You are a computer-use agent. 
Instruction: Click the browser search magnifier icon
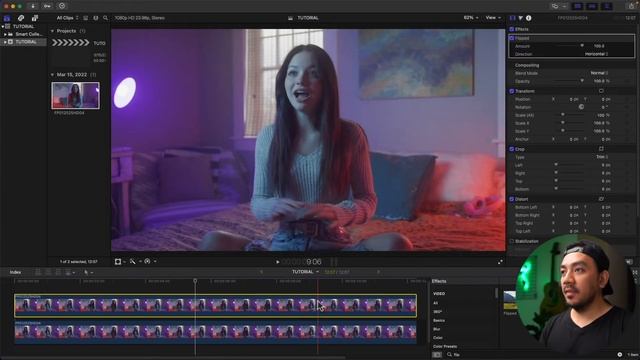[106, 18]
